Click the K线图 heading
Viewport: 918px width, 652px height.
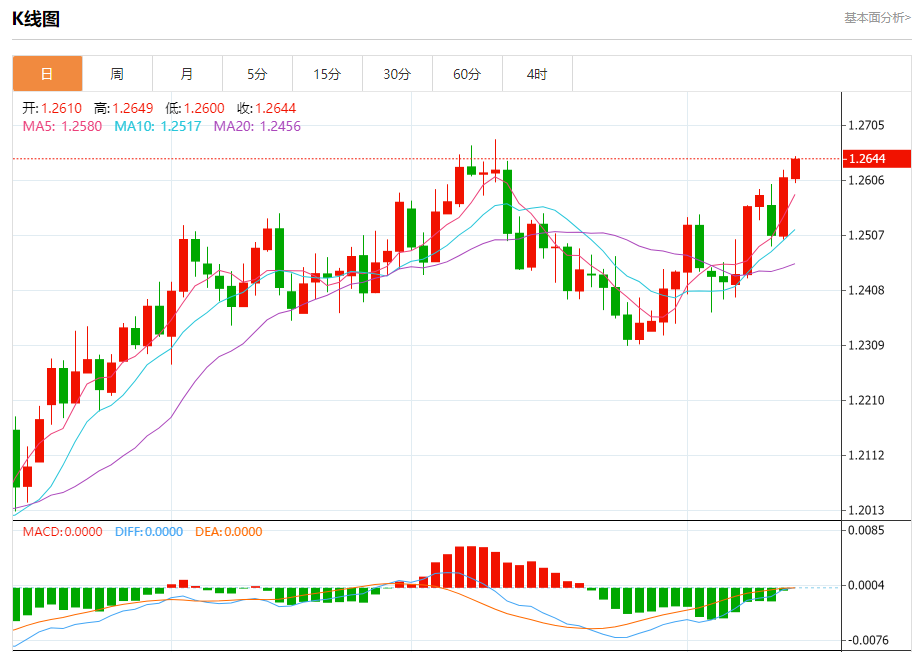36,19
